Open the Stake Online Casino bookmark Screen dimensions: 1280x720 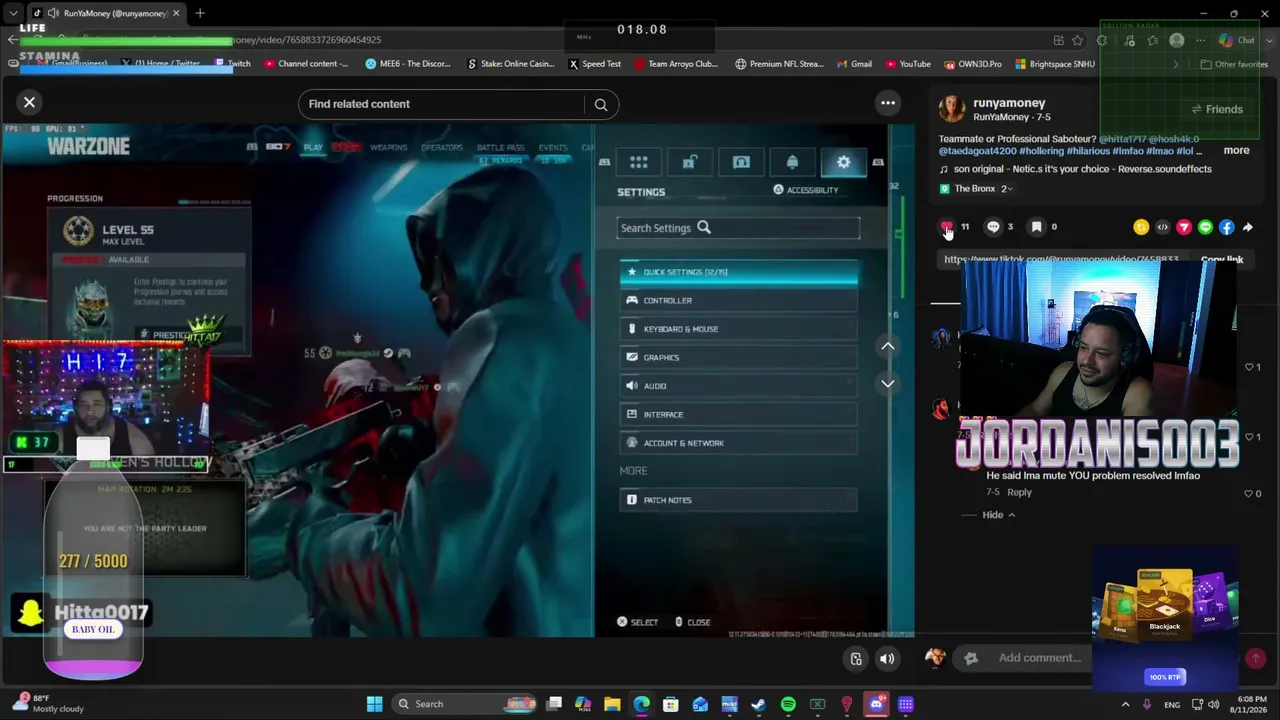click(x=511, y=64)
